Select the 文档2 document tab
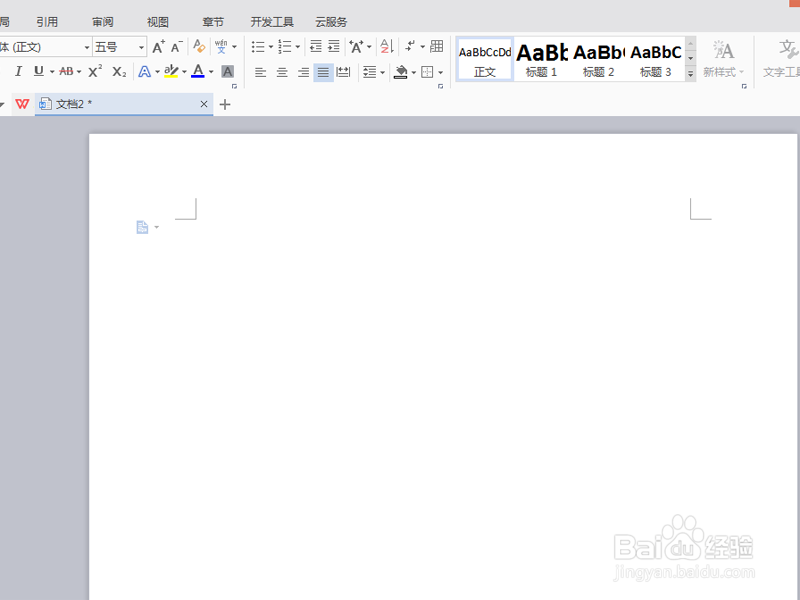The width and height of the screenshot is (800, 600). pyautogui.click(x=124, y=104)
